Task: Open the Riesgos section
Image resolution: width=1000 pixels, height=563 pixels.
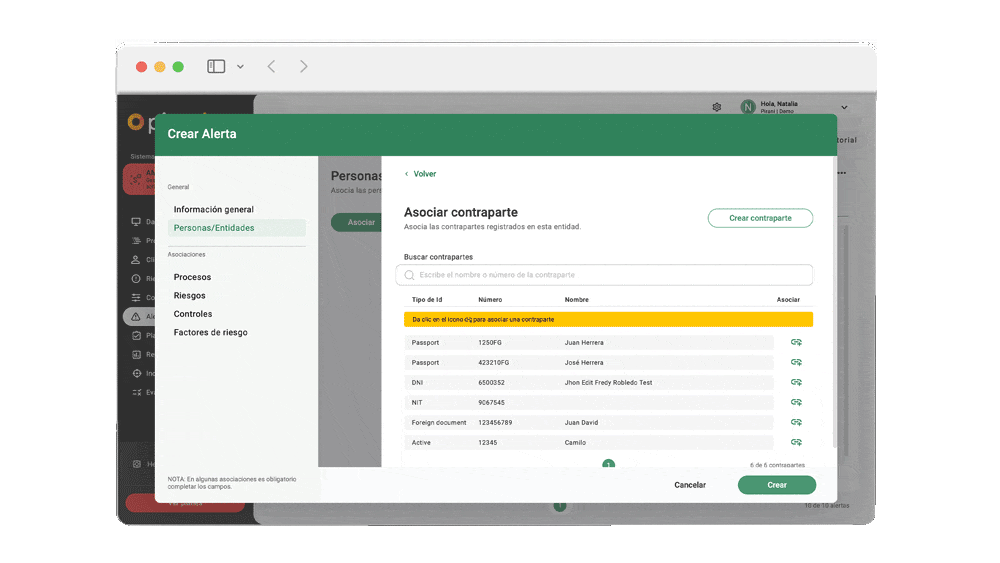Action: click(189, 296)
